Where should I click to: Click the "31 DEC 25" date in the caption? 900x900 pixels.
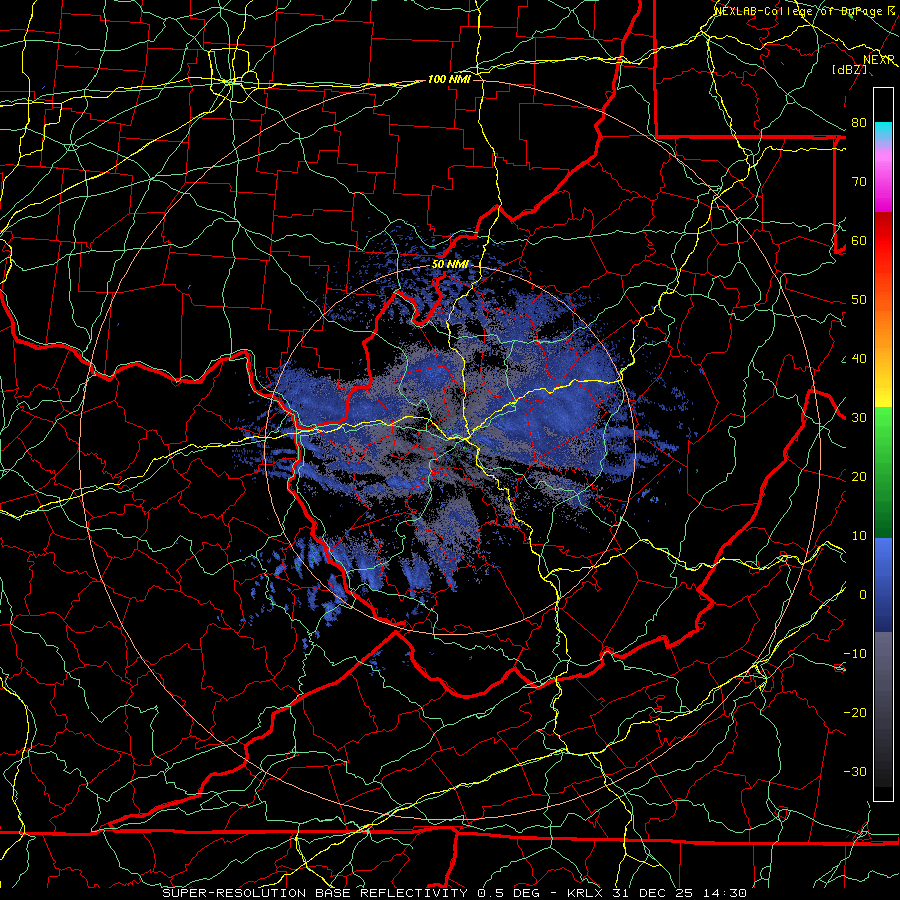click(654, 893)
